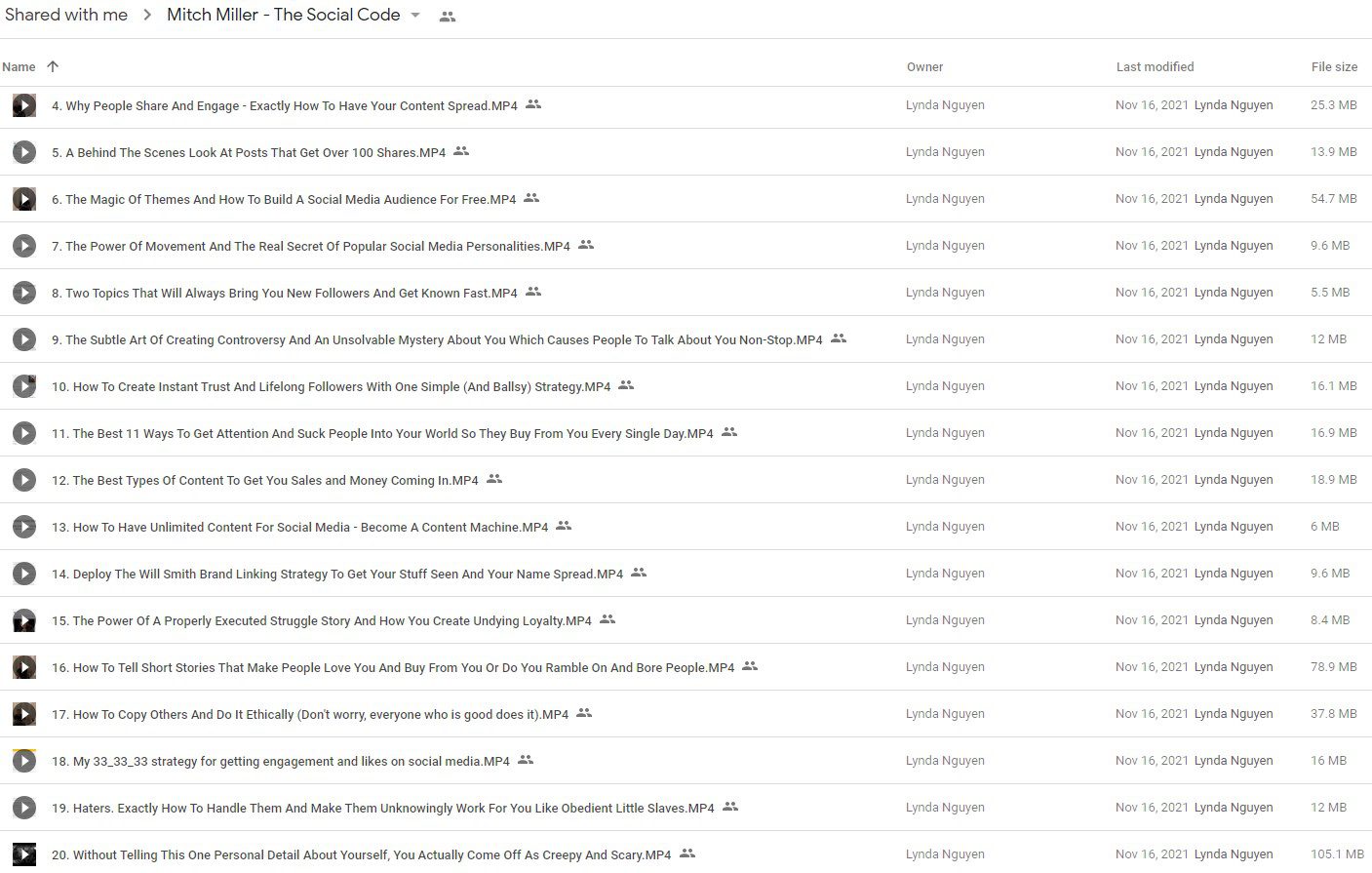Click the 105.1 MB file size value
Screen dimensions: 1372x873
[1337, 854]
